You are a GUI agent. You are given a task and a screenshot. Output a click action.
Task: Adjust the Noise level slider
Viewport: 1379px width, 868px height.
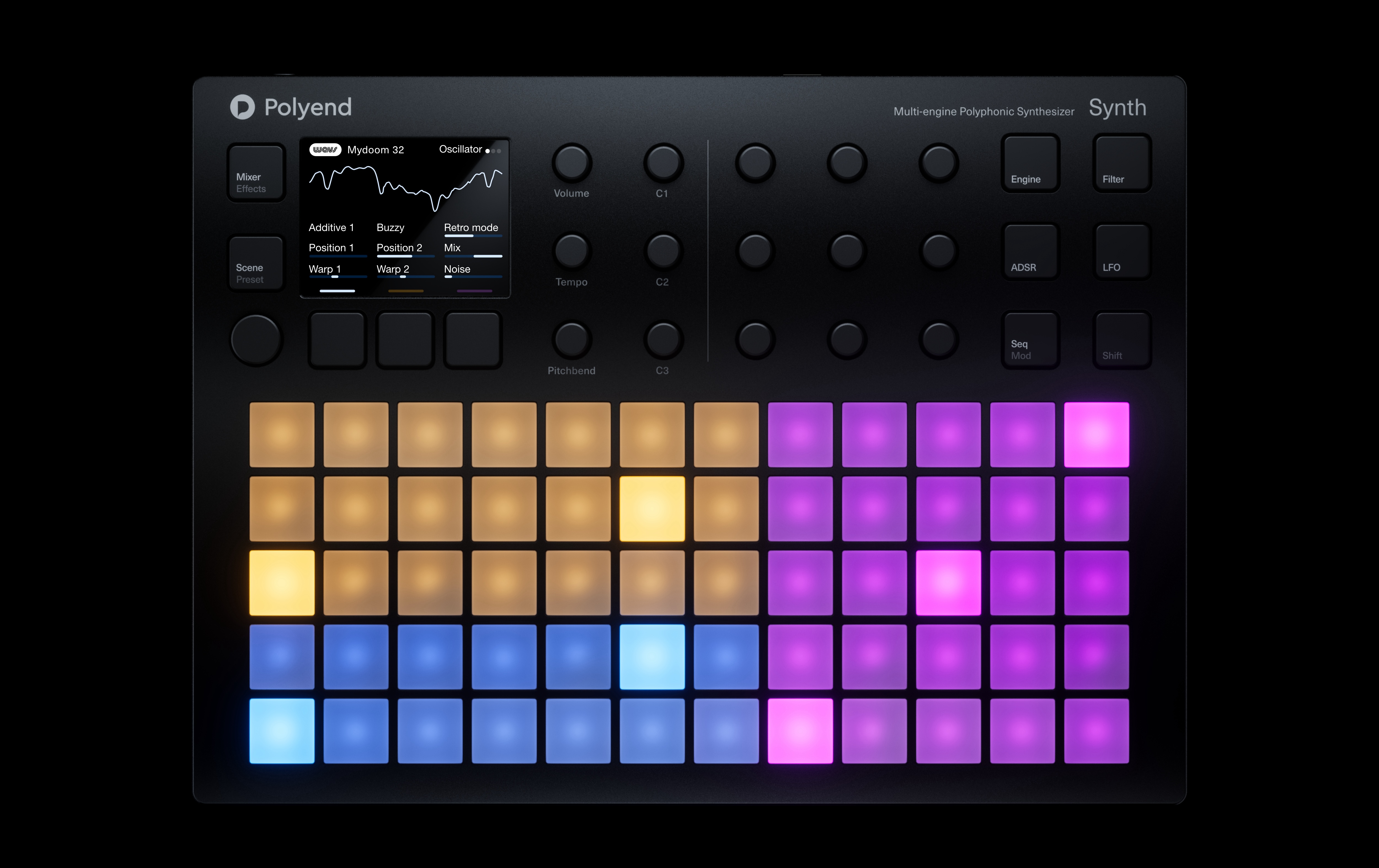click(473, 277)
